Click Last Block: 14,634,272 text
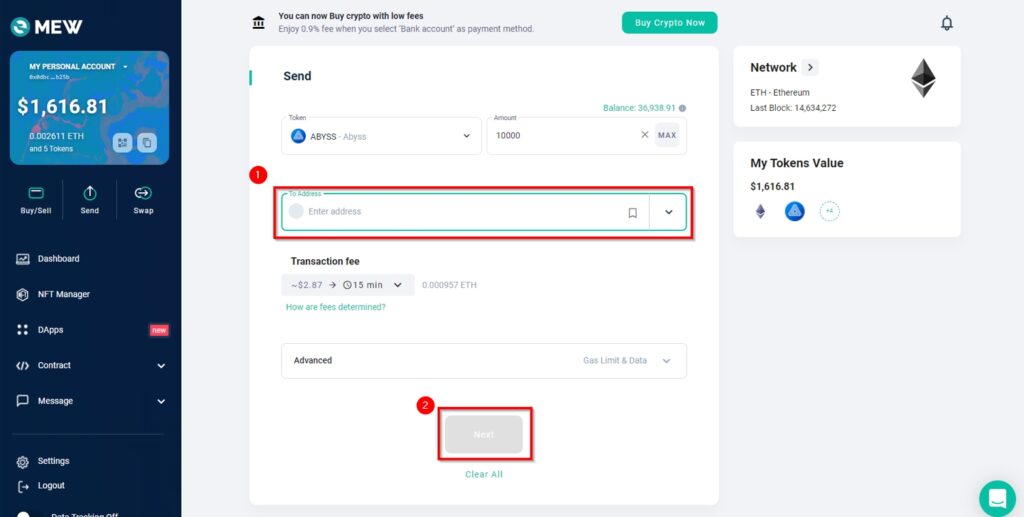The width and height of the screenshot is (1024, 517). [x=793, y=108]
